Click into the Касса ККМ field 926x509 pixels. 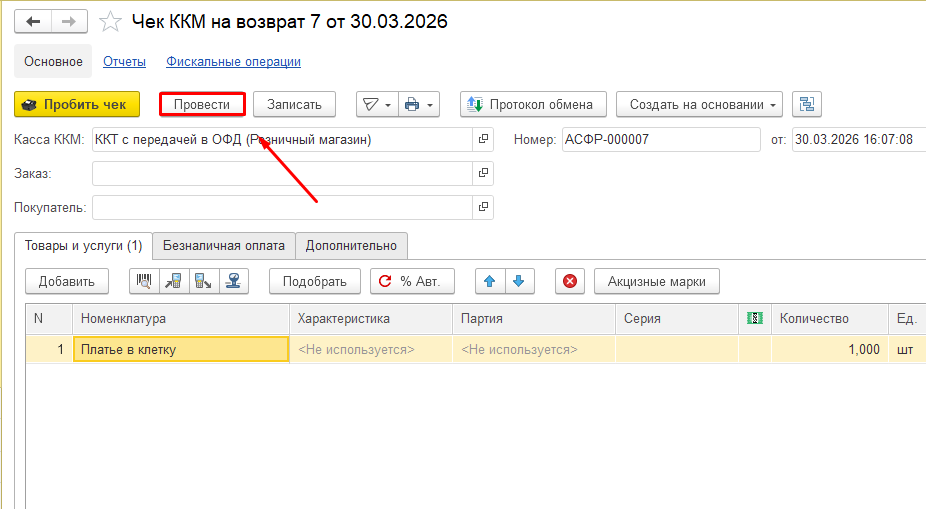pos(282,140)
